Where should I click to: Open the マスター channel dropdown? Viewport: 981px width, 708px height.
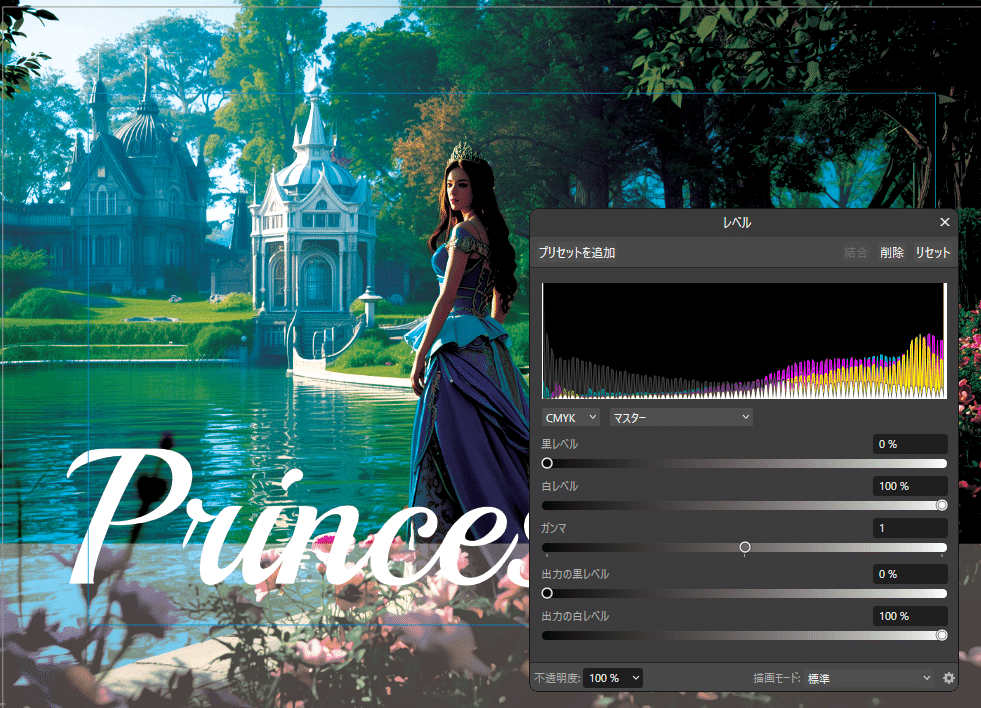pyautogui.click(x=681, y=417)
